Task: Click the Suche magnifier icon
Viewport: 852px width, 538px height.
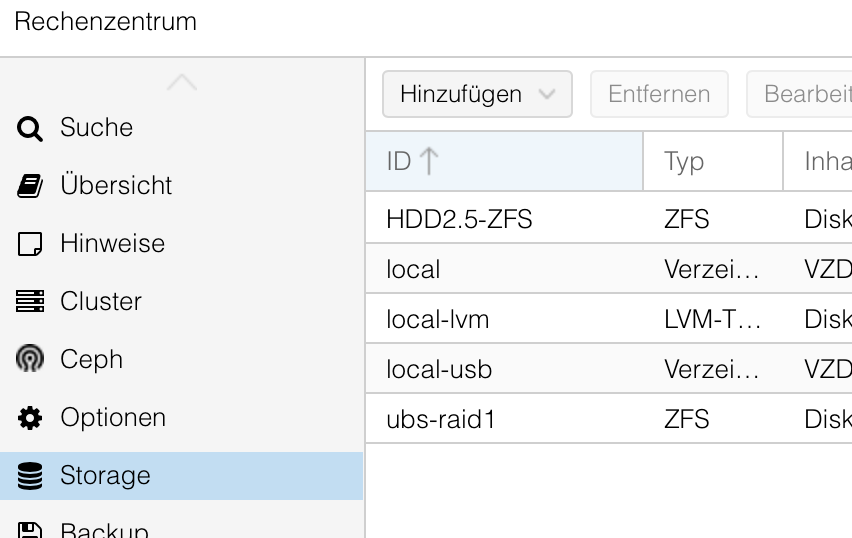Action: tap(30, 129)
